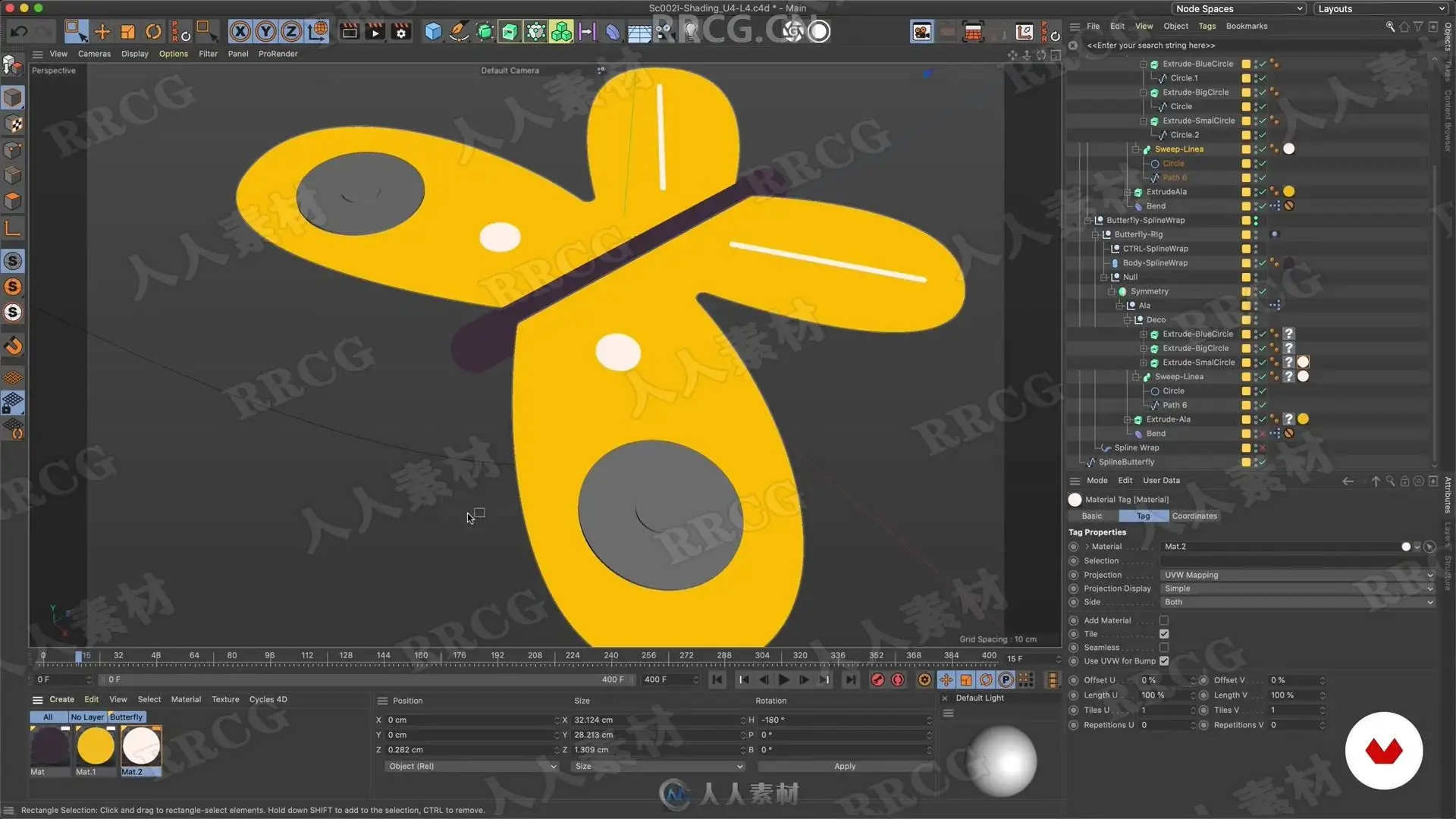1456x819 pixels.
Task: Click the Light object icon
Action: coord(690,32)
